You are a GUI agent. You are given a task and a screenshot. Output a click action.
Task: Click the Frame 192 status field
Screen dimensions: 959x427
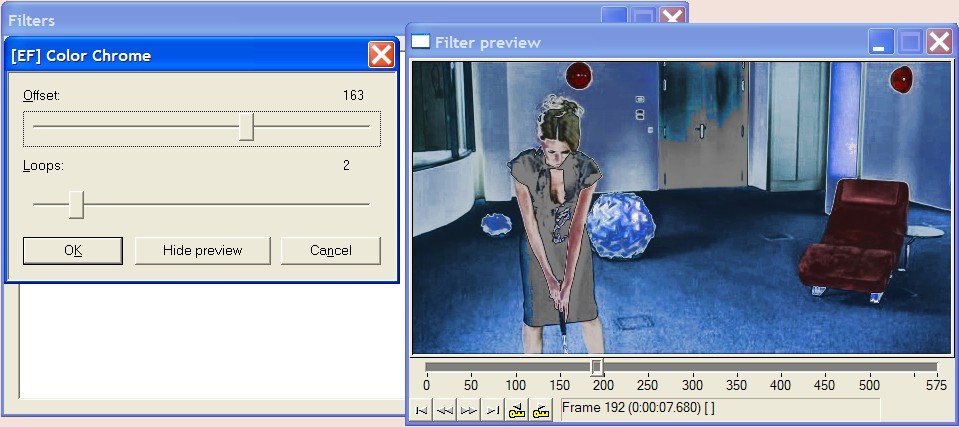(720, 408)
